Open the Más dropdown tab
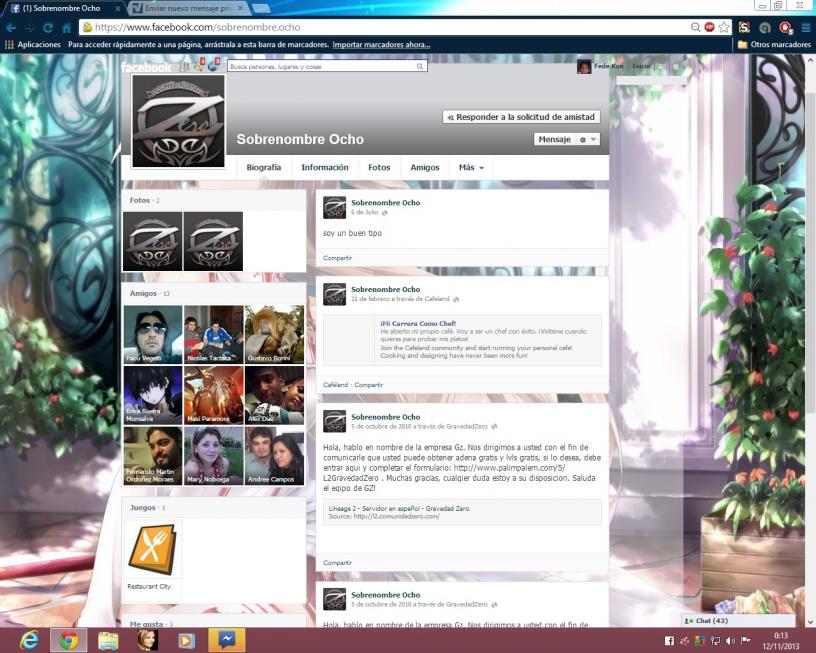The width and height of the screenshot is (816, 653). (x=471, y=168)
